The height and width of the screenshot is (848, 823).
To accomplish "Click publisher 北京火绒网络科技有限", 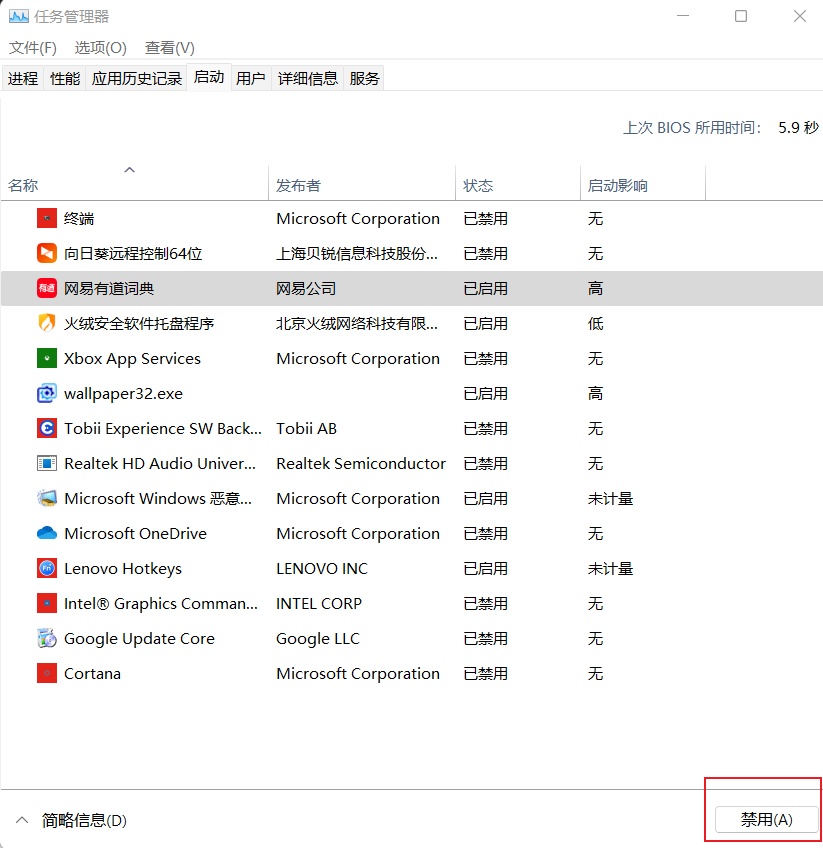I will [x=357, y=324].
